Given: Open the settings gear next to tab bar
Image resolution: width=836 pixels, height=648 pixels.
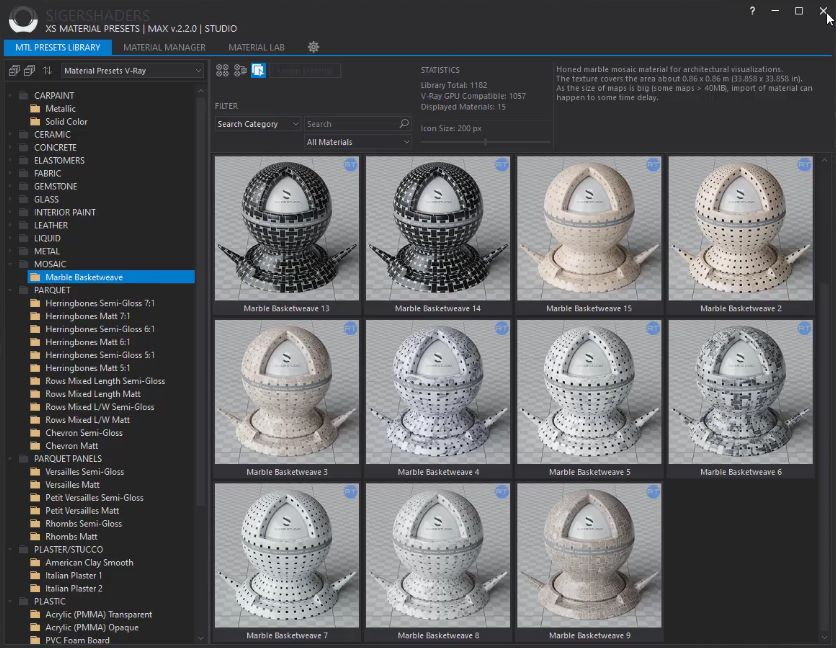Looking at the screenshot, I should [313, 47].
